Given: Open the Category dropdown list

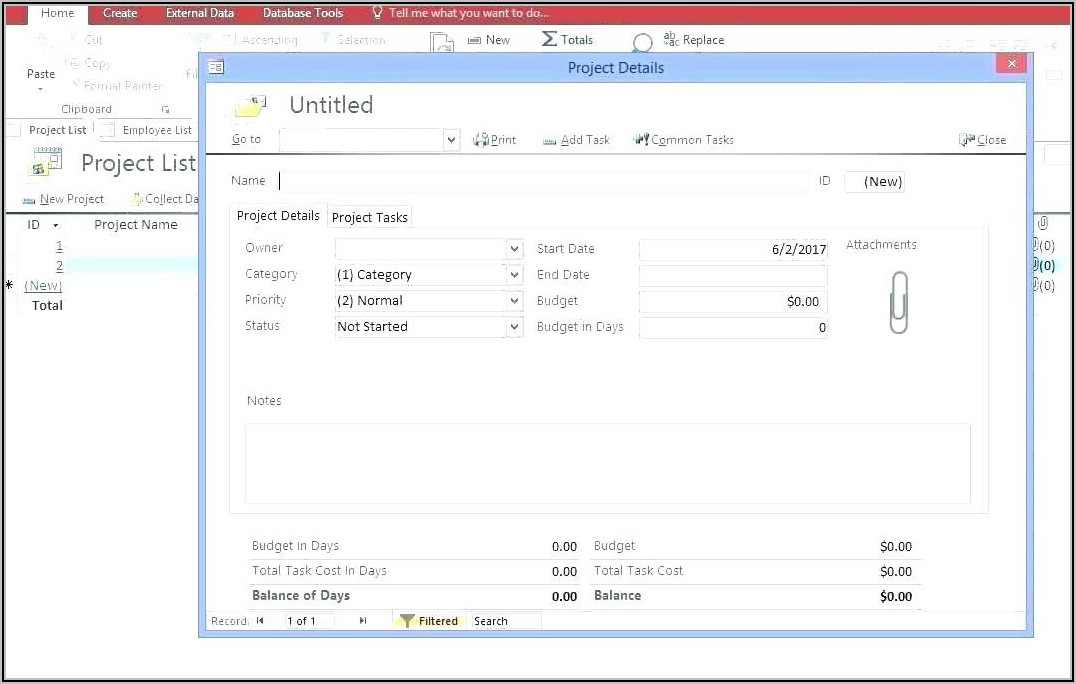Looking at the screenshot, I should pos(514,275).
